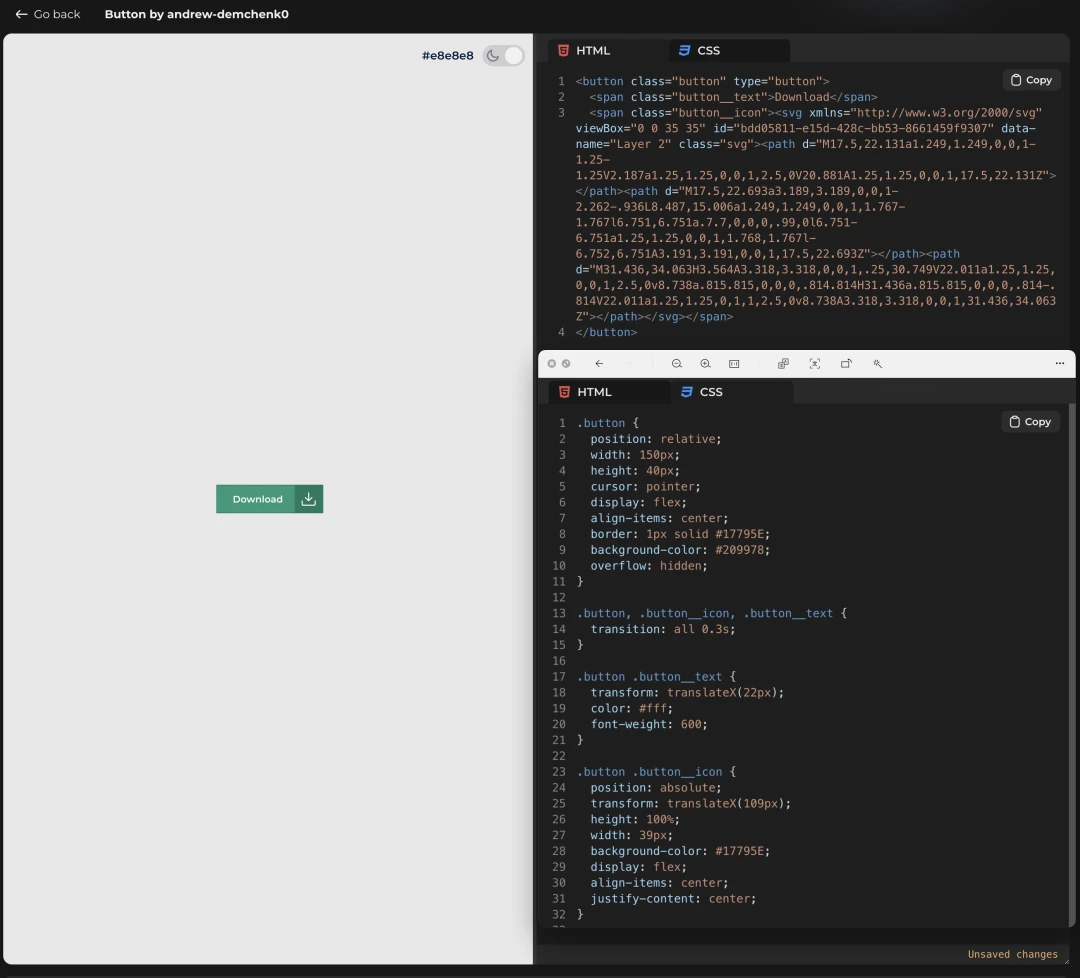The image size is (1080, 978).
Task: Open the three-dot more options menu
Action: coord(1059,364)
